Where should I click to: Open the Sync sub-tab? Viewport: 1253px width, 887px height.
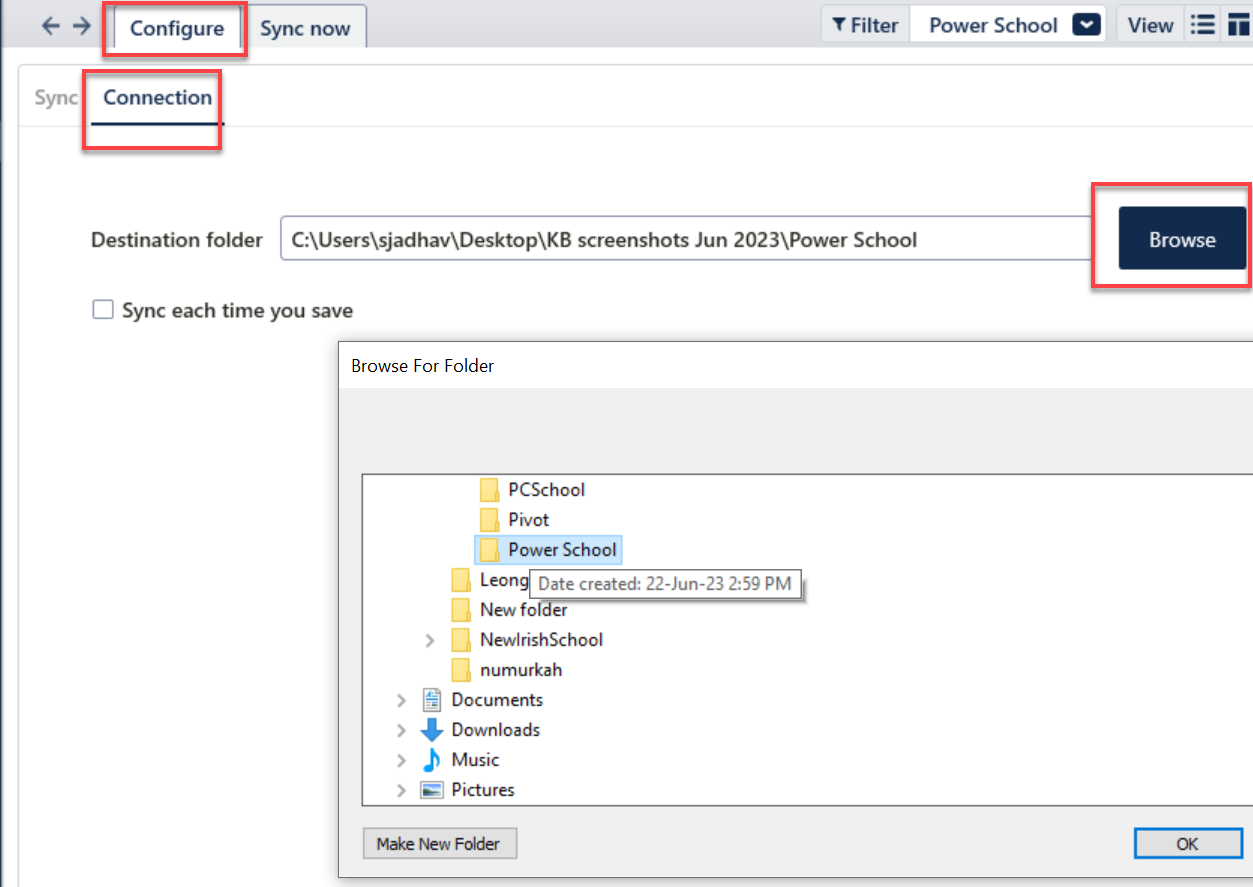tap(56, 98)
